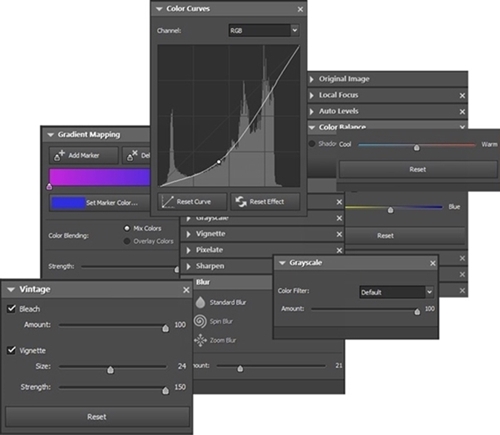Open the Channel RGB dropdown
Screen dimensions: 500x435
tap(294, 30)
